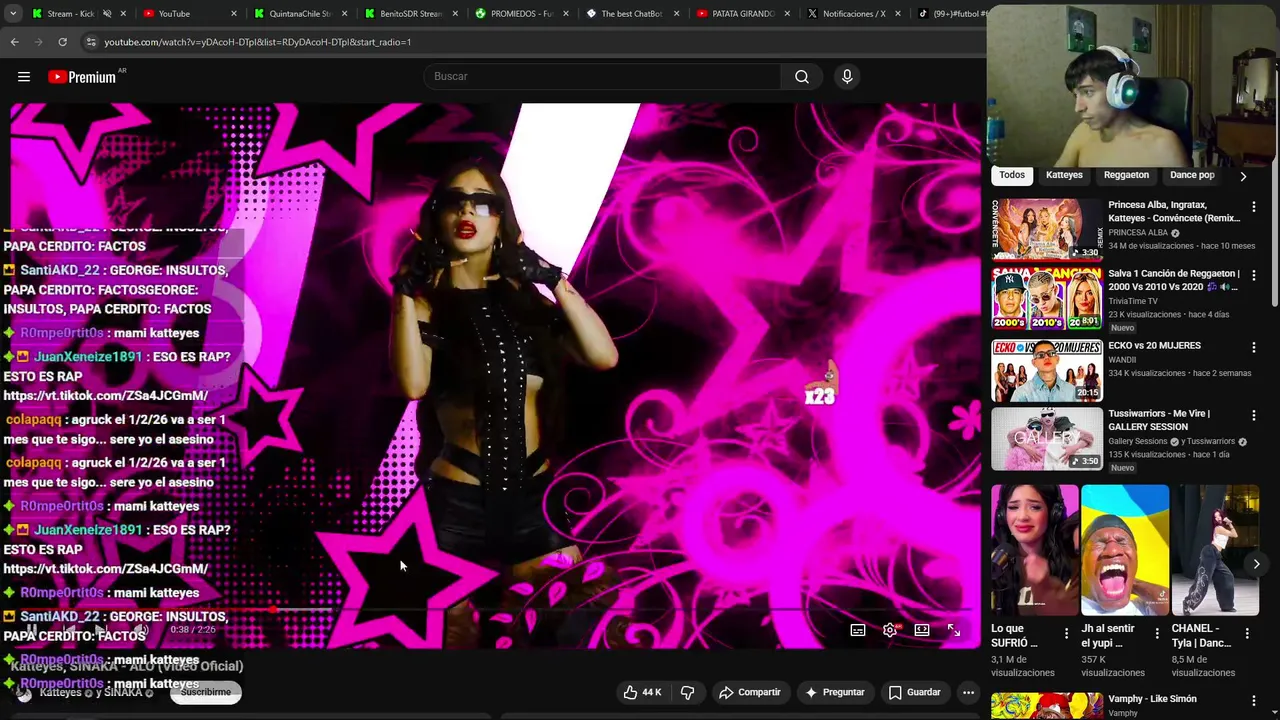The height and width of the screenshot is (720, 1280).
Task: Reload the YouTube page
Action: (62, 42)
